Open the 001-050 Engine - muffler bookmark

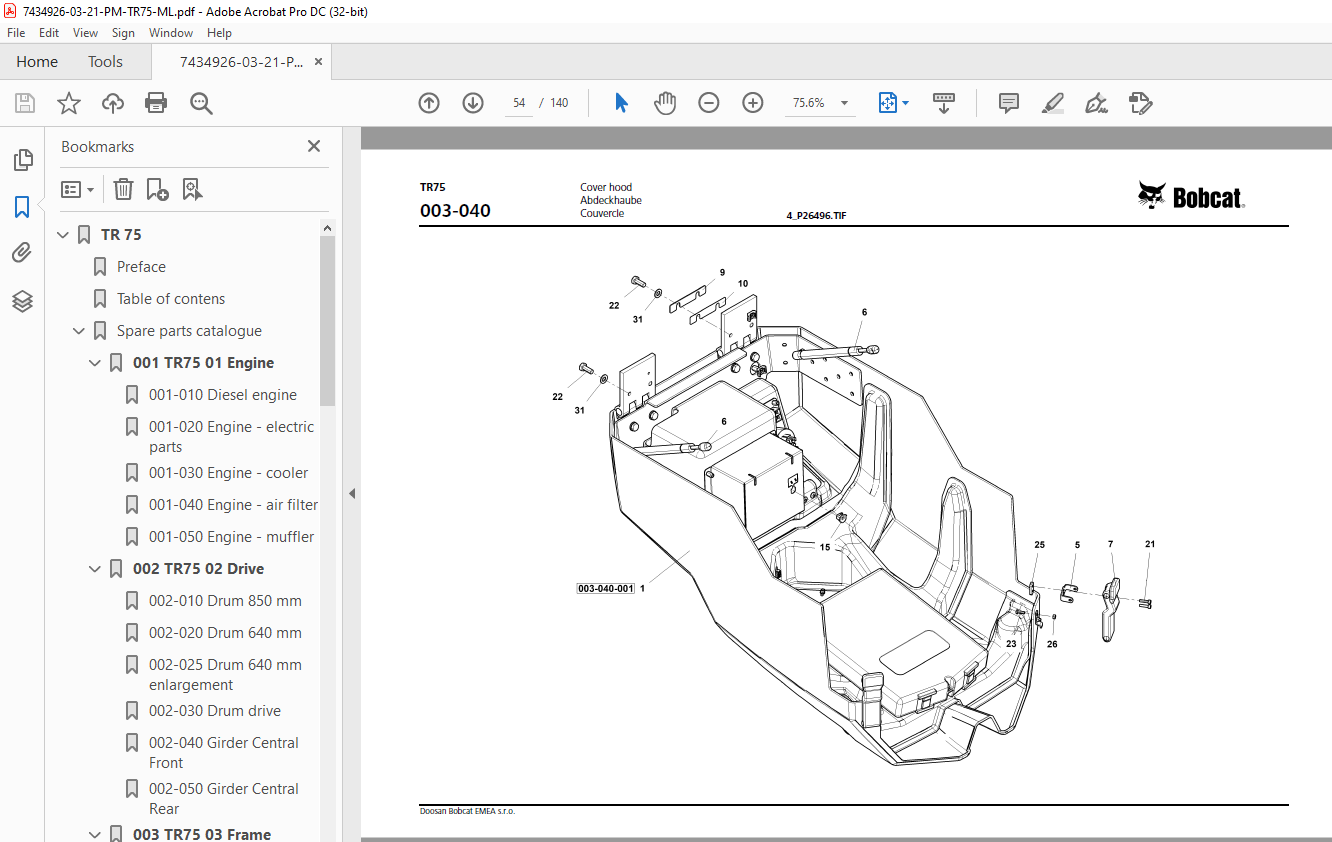pyautogui.click(x=232, y=537)
